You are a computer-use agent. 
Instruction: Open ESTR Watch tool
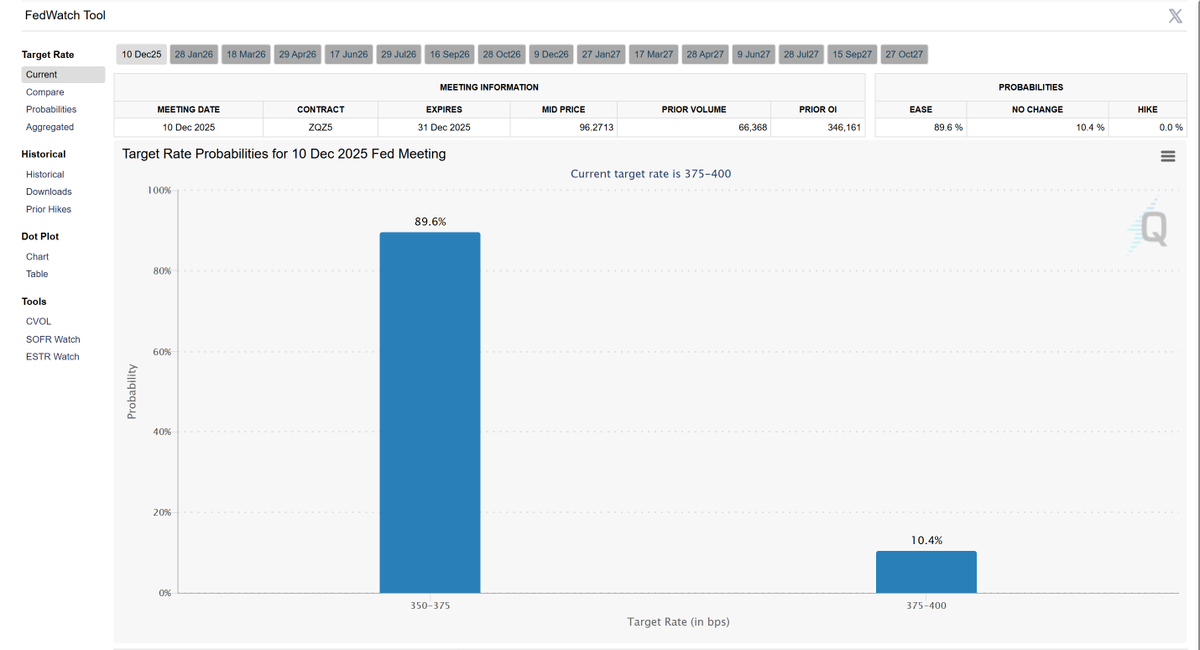(x=53, y=356)
